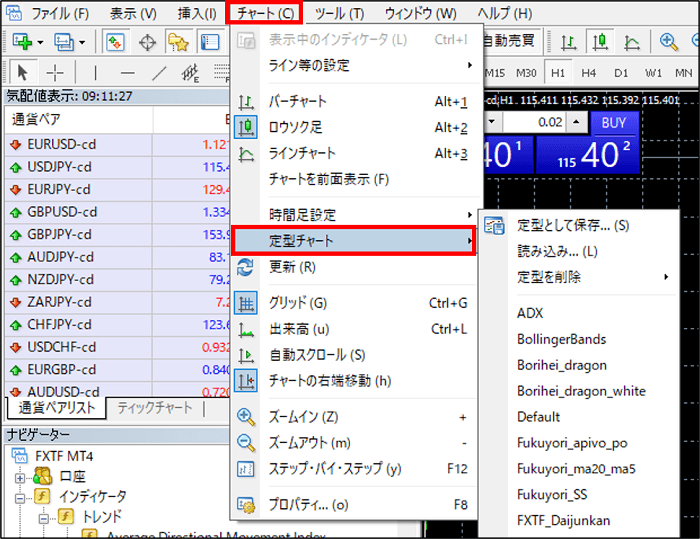Image resolution: width=700 pixels, height=539 pixels.
Task: Switch to the ティックチャート tab
Action: [155, 408]
